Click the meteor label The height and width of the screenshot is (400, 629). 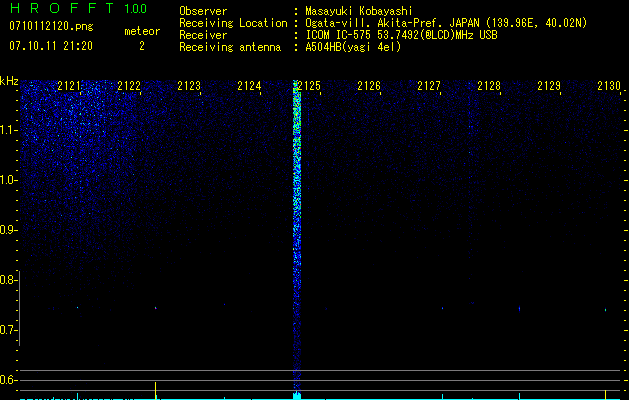[142, 31]
